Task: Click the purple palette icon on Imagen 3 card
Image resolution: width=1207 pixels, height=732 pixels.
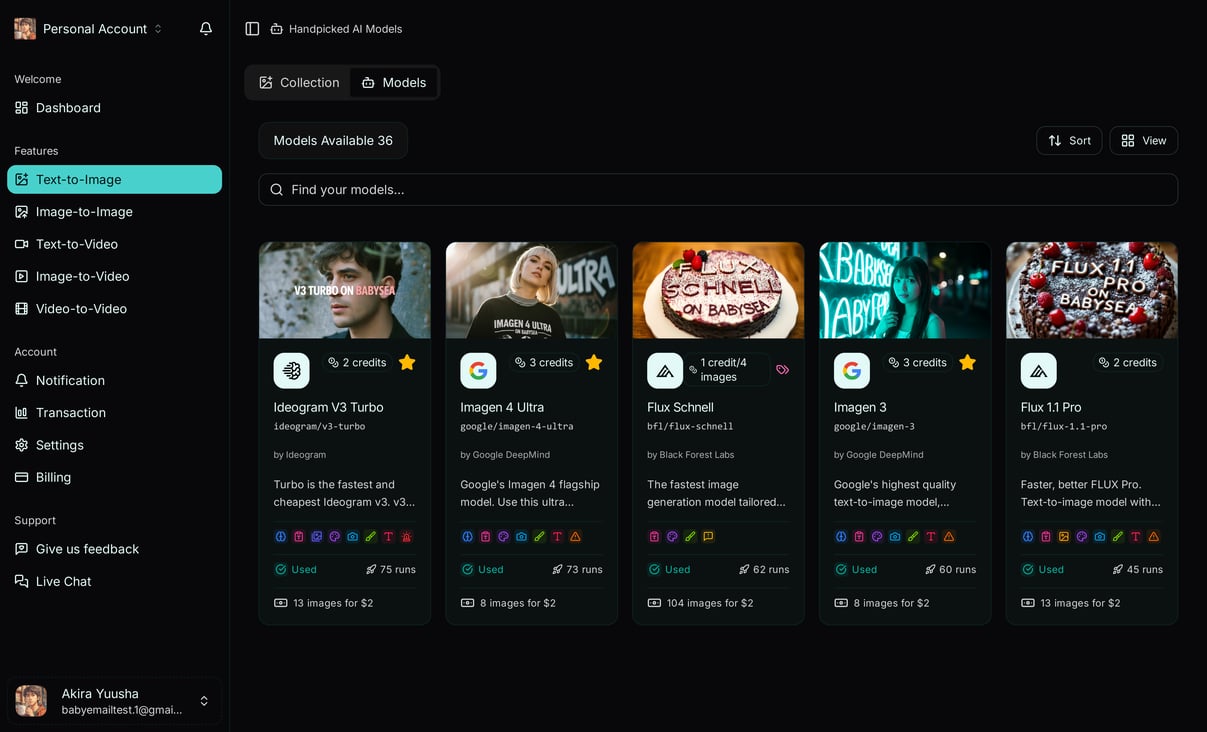Action: pyautogui.click(x=877, y=537)
